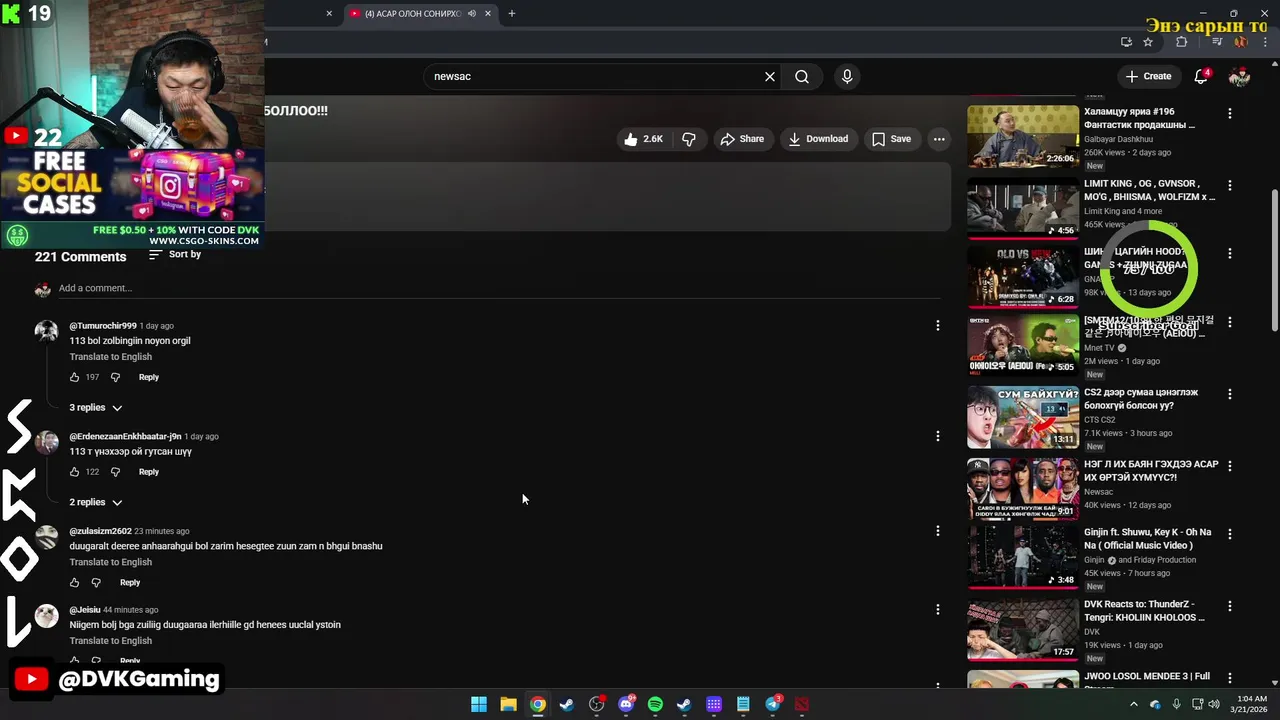Click the search magnifier button
The height and width of the screenshot is (720, 1280).
pyautogui.click(x=802, y=76)
